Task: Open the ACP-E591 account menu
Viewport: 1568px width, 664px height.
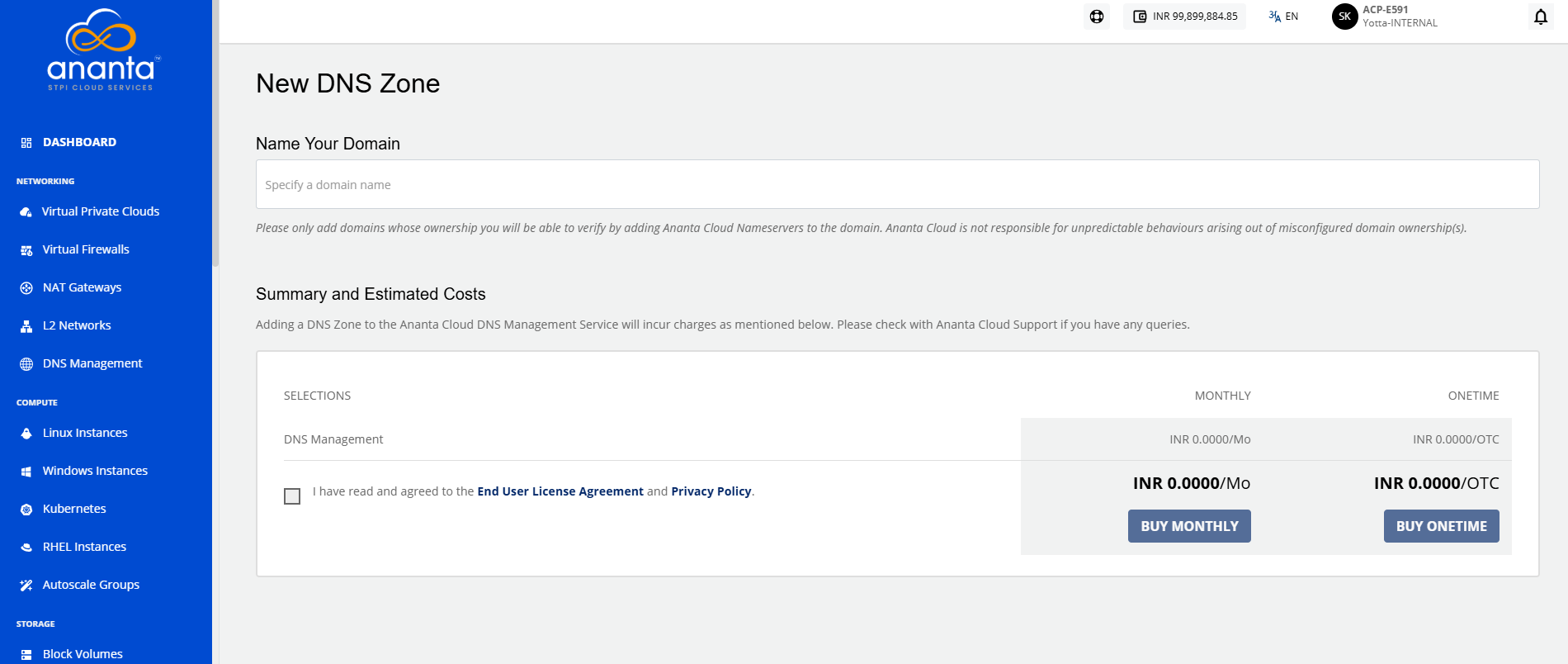Action: point(1400,17)
